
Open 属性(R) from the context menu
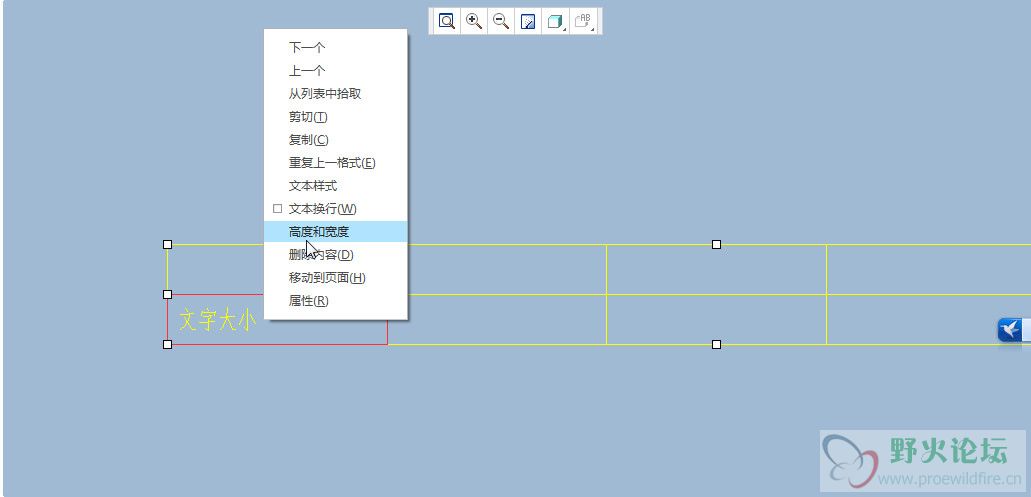coord(335,300)
